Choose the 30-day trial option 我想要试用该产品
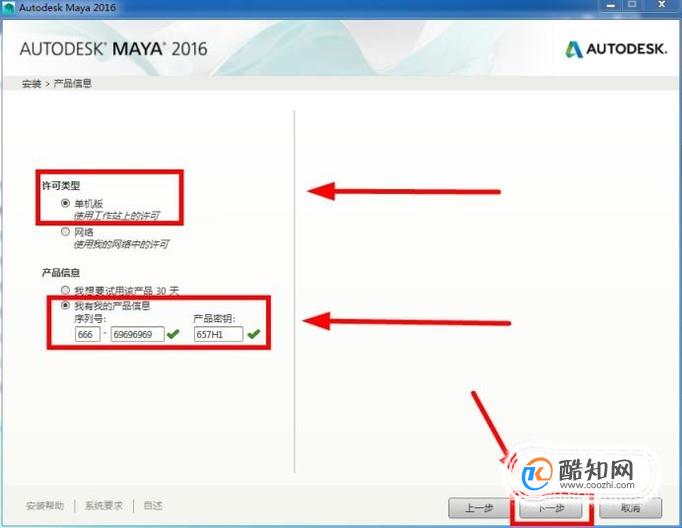682x528 pixels. (x=65, y=290)
